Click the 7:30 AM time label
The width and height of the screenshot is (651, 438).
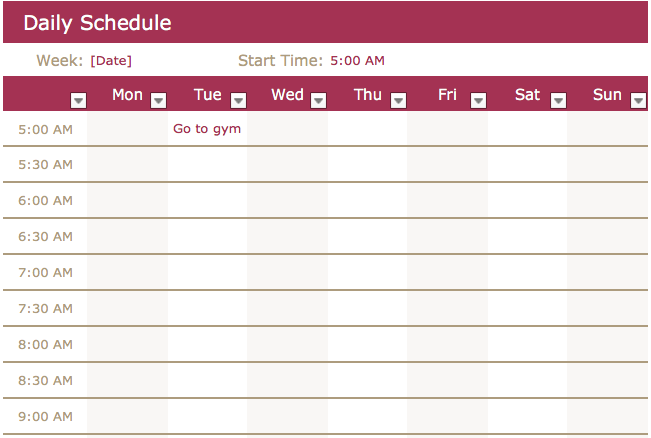(45, 309)
